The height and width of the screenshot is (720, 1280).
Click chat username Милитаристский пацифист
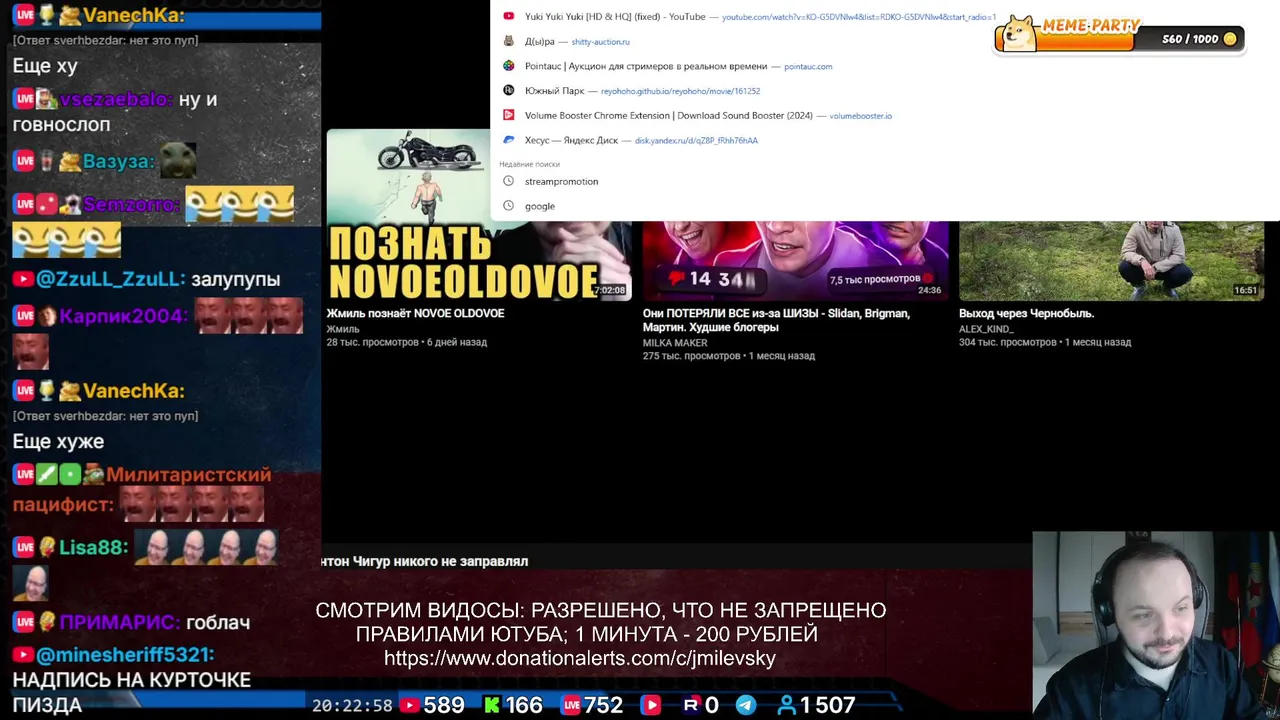(x=142, y=490)
